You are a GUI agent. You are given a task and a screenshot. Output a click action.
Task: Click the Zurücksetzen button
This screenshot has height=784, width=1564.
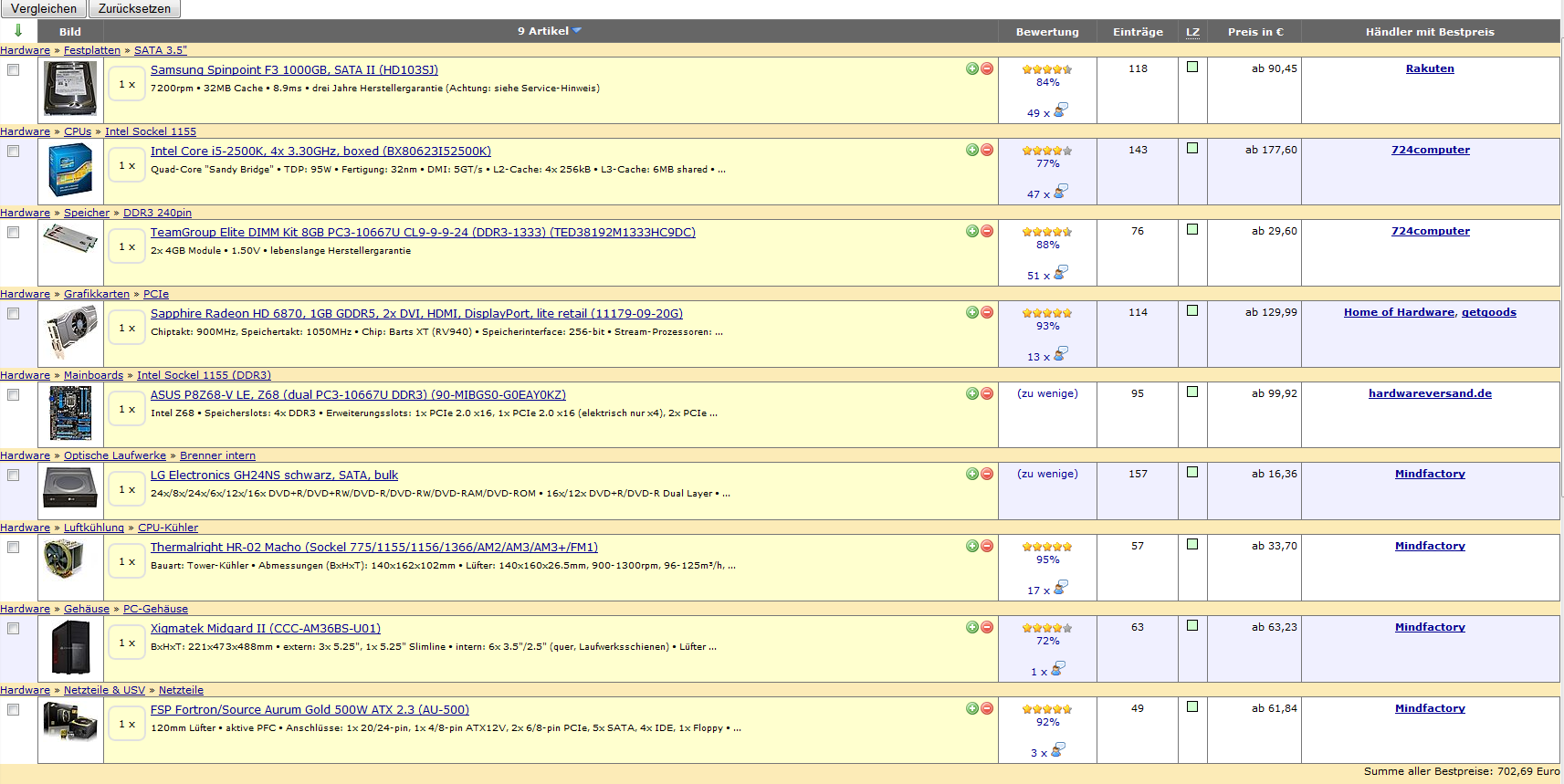tap(134, 8)
